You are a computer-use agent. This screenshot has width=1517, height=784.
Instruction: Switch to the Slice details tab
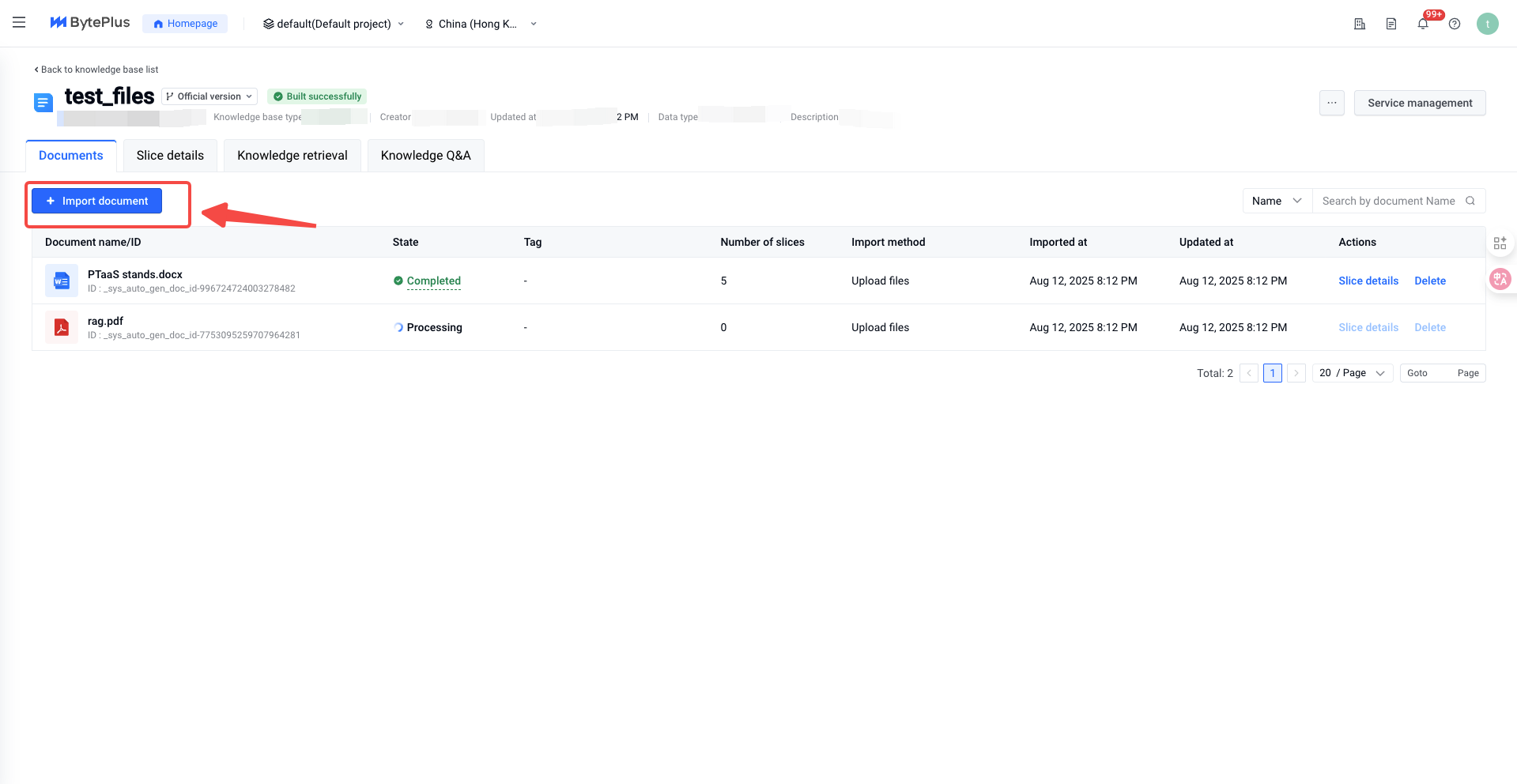click(170, 156)
